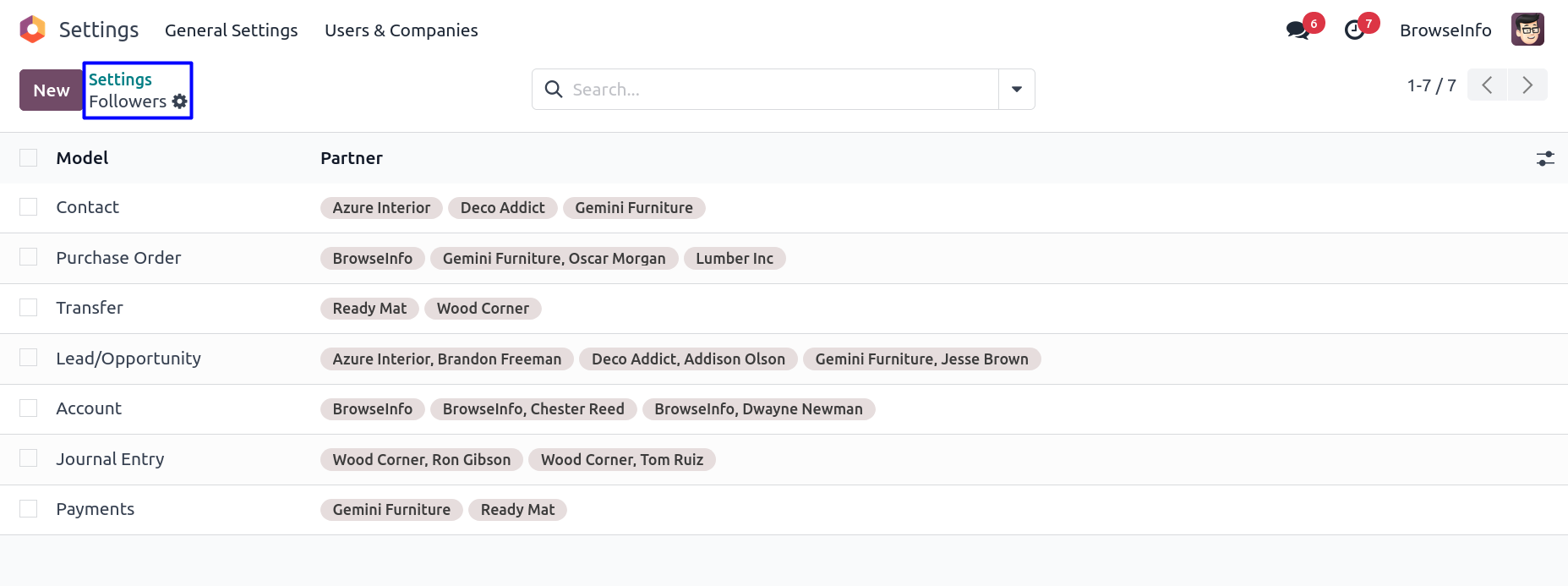The width and height of the screenshot is (1568, 586).
Task: Go to the previous page arrow
Action: coord(1487,85)
